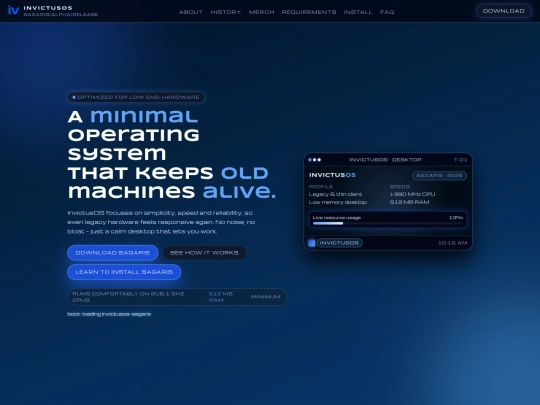
Task: Click the Sagaris 2026 badge in mockup
Action: [x=439, y=175]
